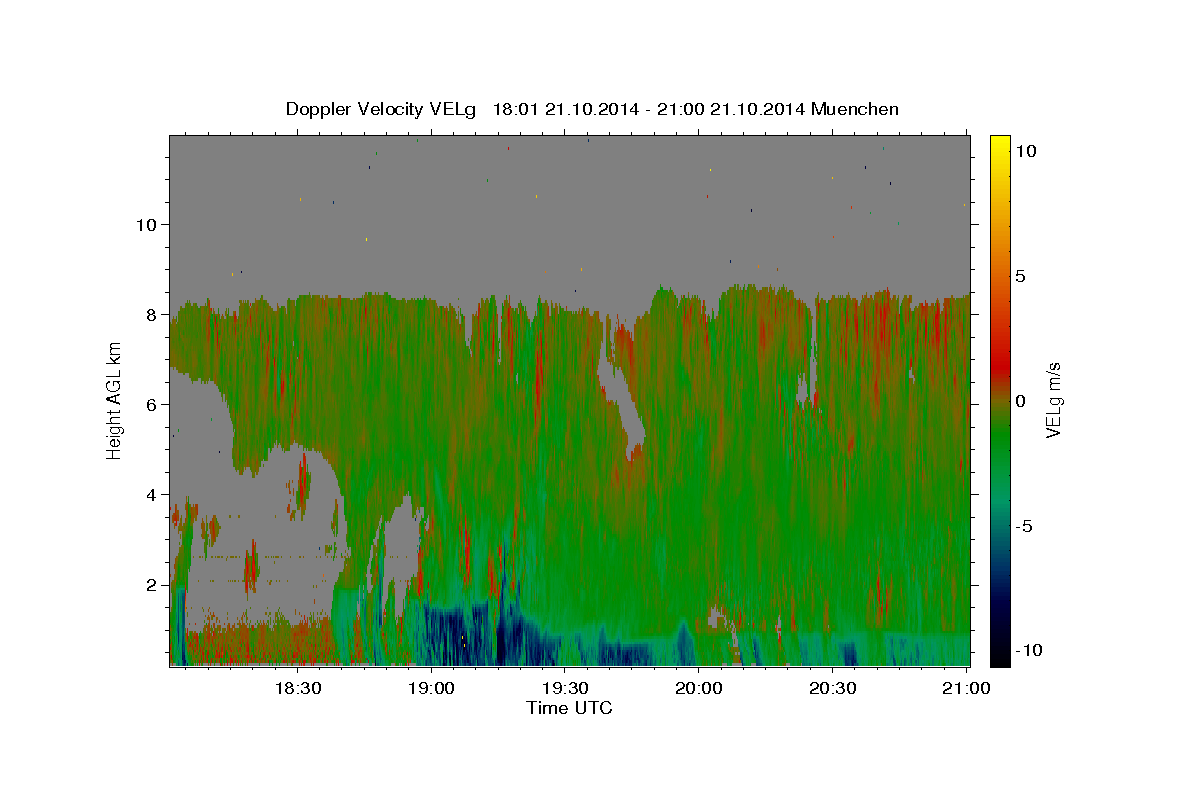
Task: Click the colorbar label 'VELg m/s'
Action: (x=1054, y=400)
